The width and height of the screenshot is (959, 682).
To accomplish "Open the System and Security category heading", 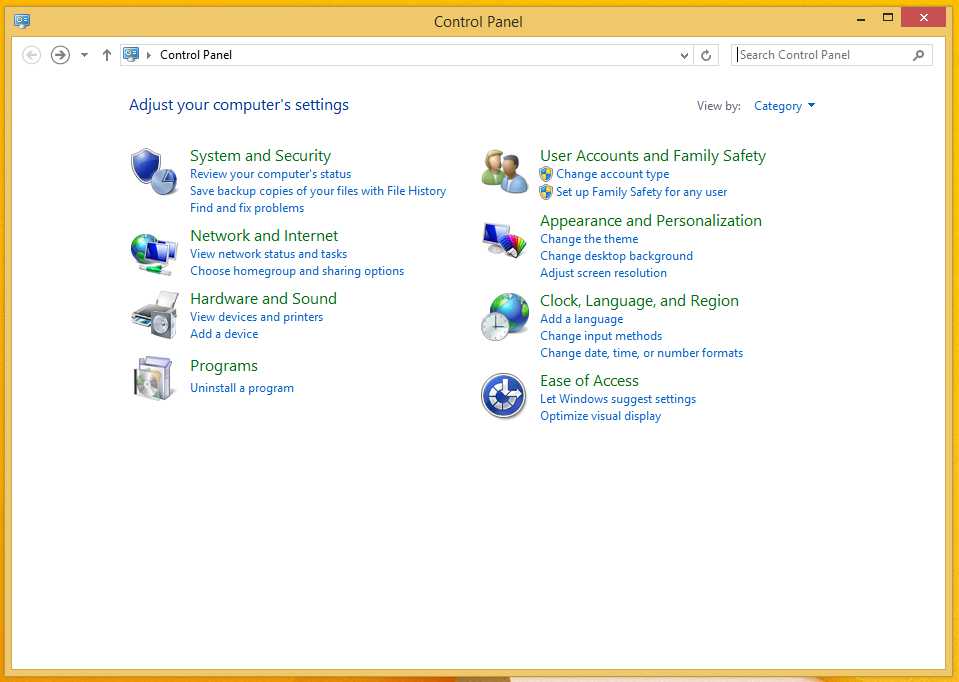I will pyautogui.click(x=260, y=156).
